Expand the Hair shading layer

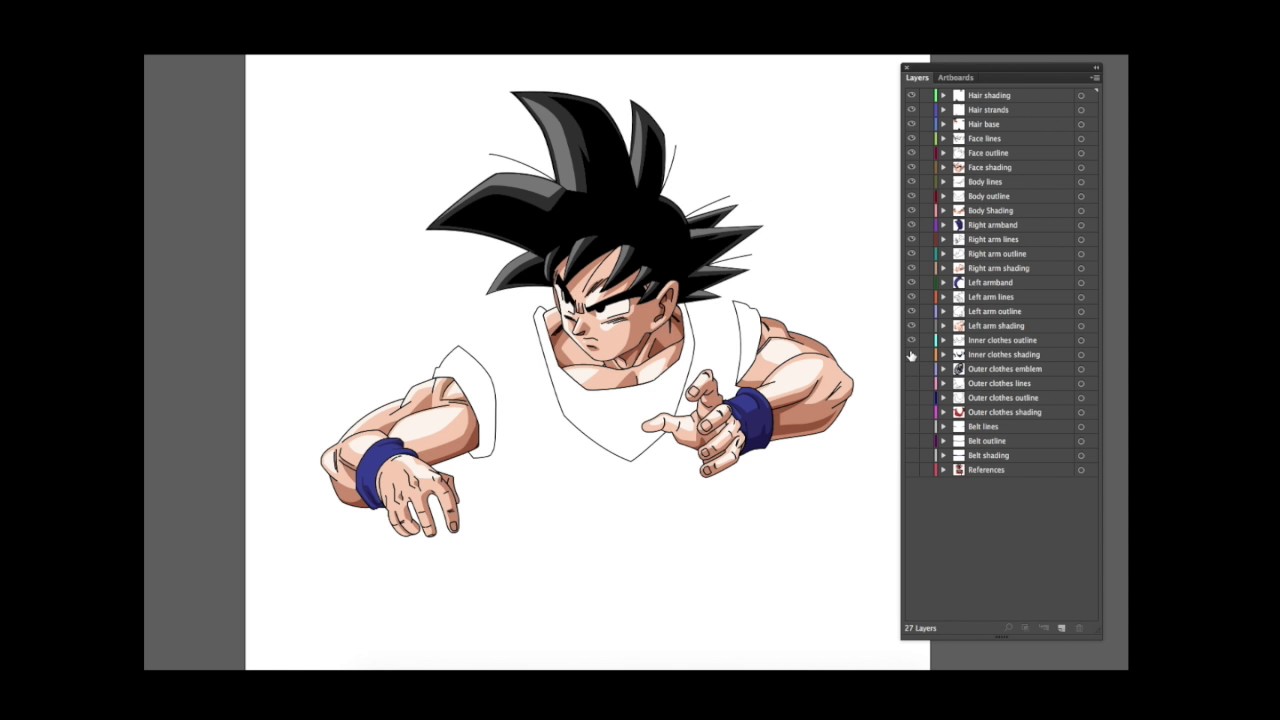943,96
